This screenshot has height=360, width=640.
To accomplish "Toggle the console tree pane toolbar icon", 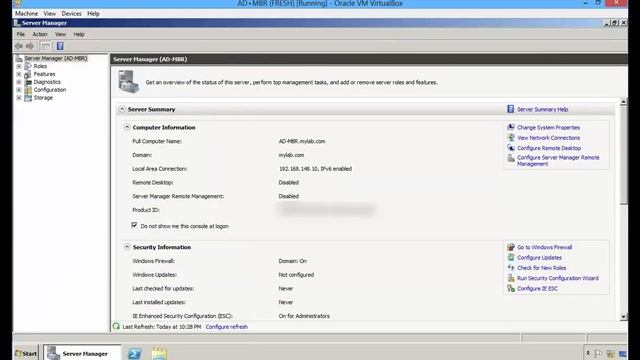I will (46, 46).
